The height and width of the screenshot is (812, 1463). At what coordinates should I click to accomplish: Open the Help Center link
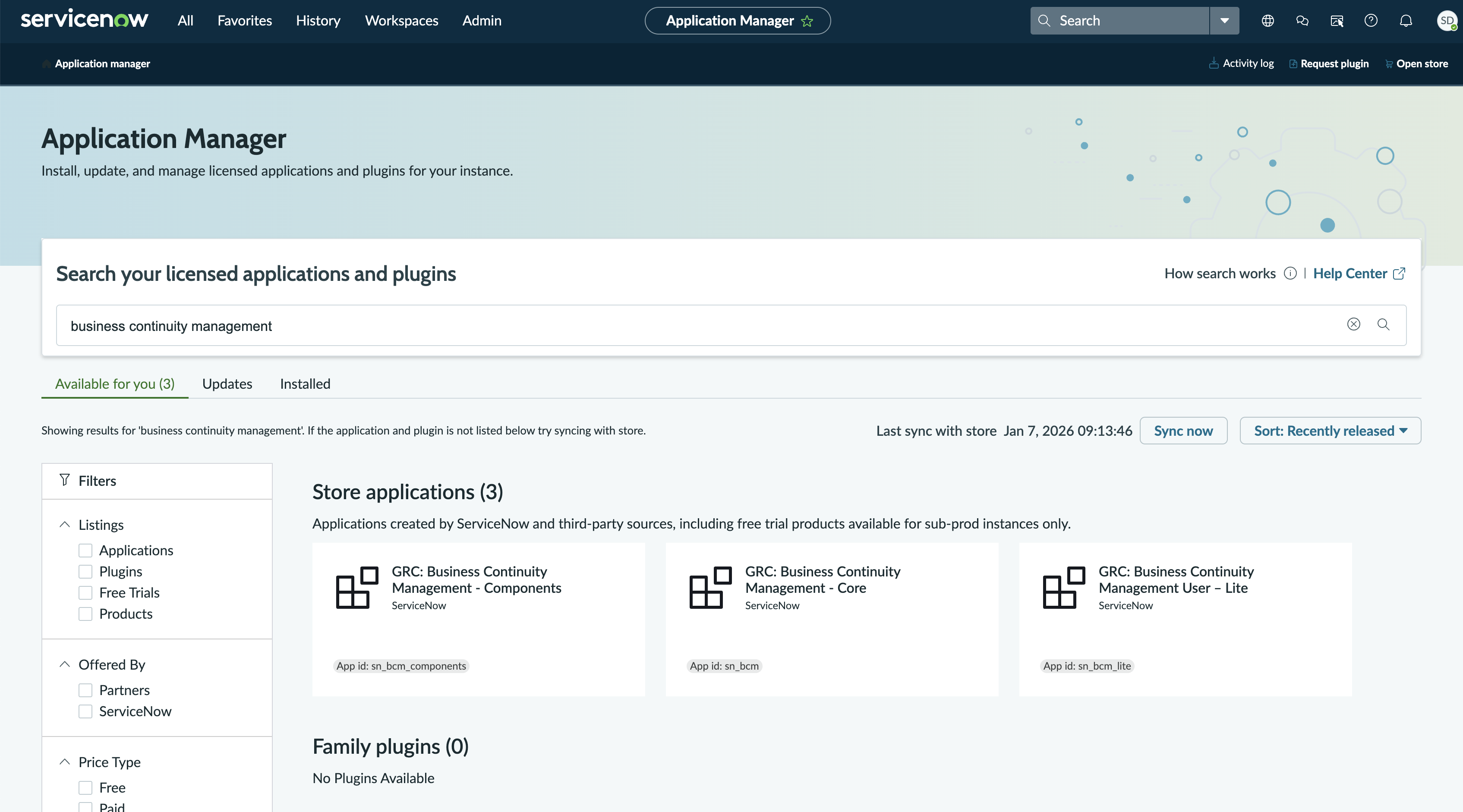(1349, 273)
